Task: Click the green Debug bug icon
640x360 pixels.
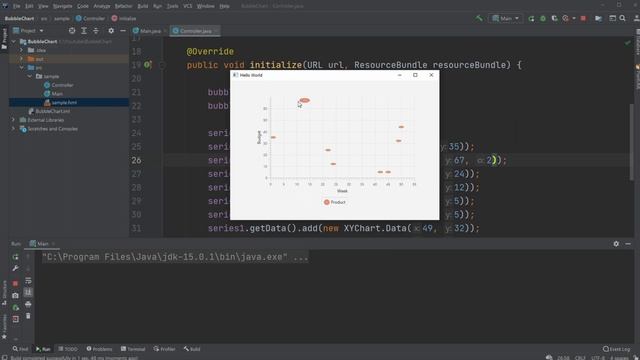Action: pyautogui.click(x=543, y=18)
